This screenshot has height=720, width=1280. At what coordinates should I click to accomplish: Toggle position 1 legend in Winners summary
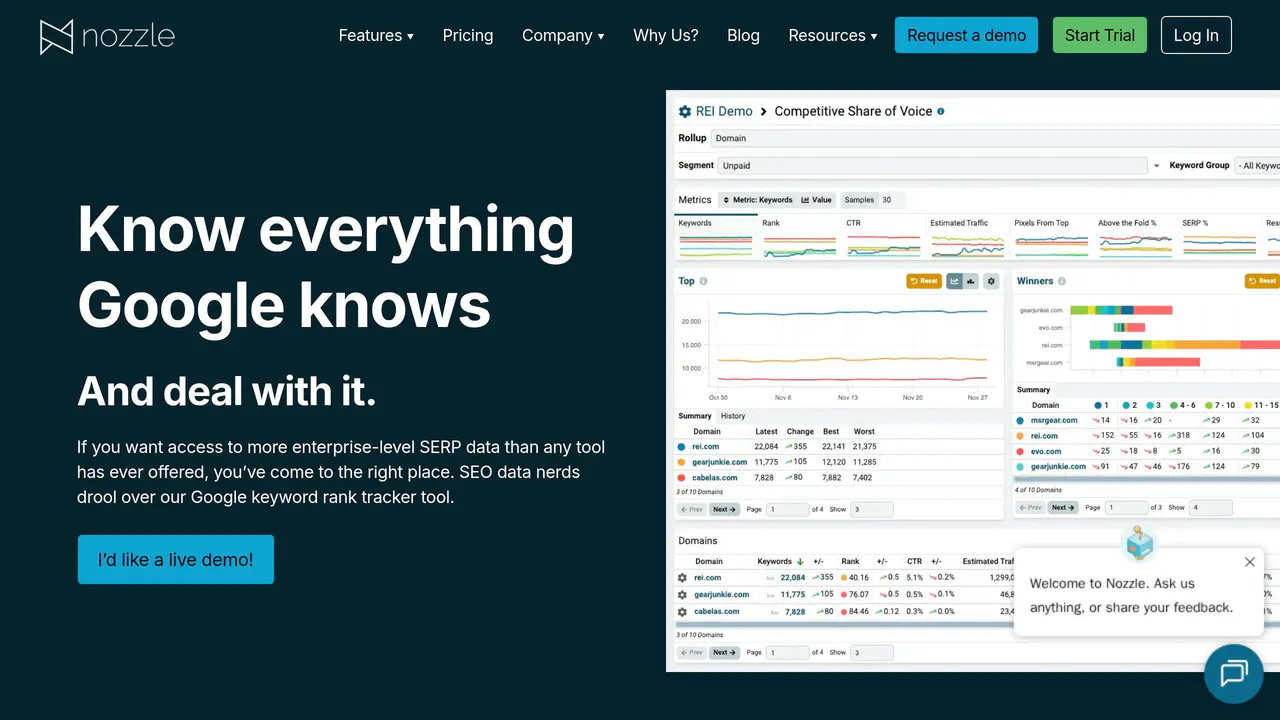click(x=1101, y=405)
